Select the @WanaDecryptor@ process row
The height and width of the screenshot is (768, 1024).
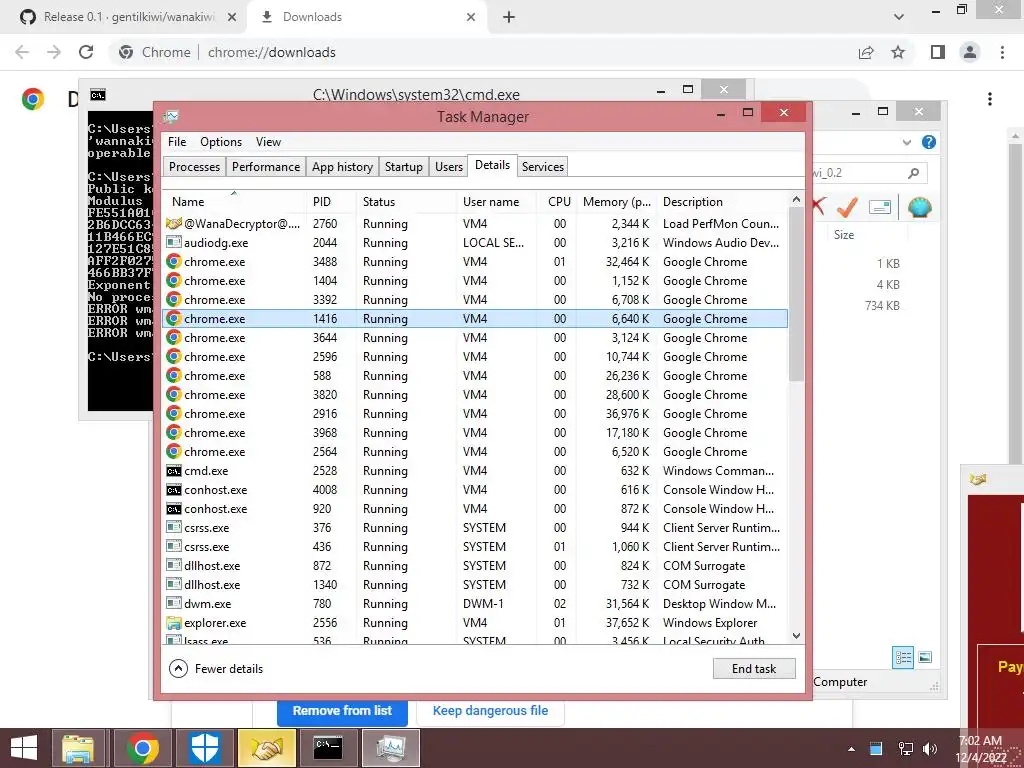pyautogui.click(x=475, y=223)
